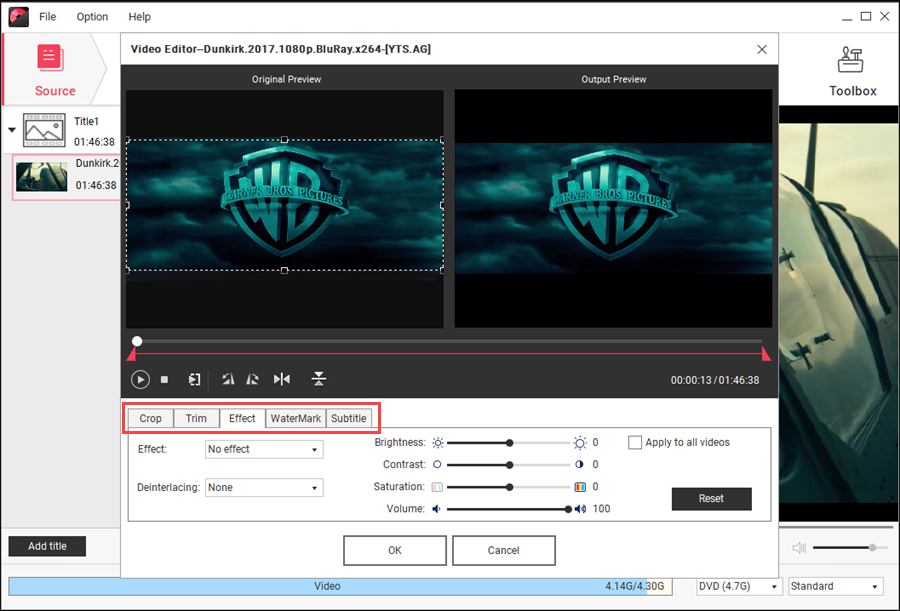
Task: Switch to the Trim tab
Action: [x=196, y=419]
